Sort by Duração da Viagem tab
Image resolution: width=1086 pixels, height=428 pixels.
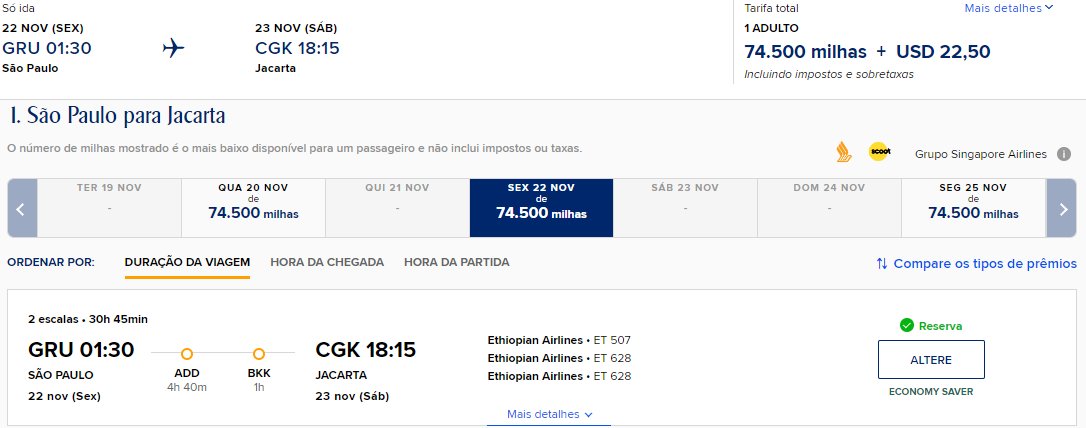pyautogui.click(x=187, y=262)
